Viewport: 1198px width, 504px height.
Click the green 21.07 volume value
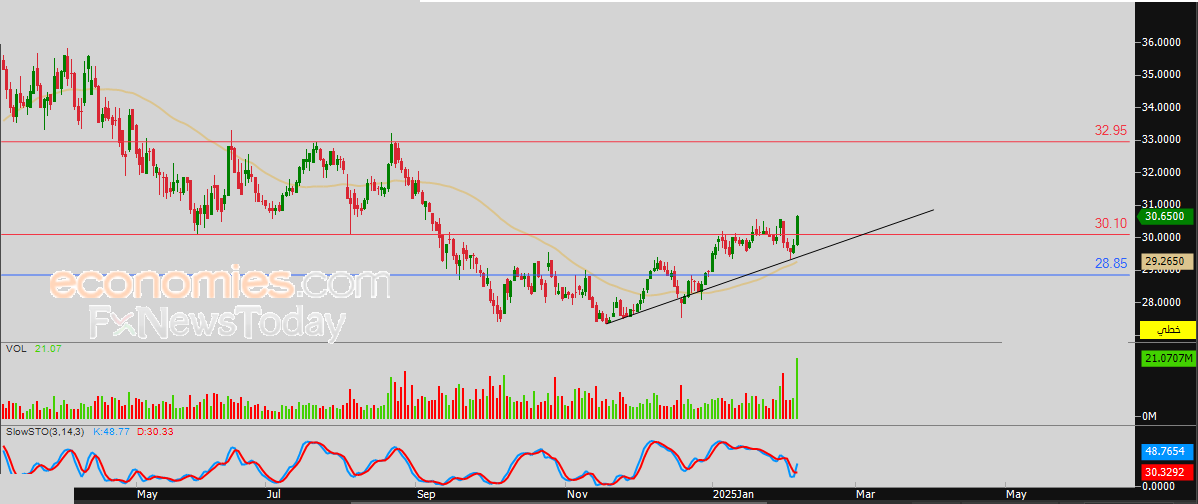[x=48, y=348]
